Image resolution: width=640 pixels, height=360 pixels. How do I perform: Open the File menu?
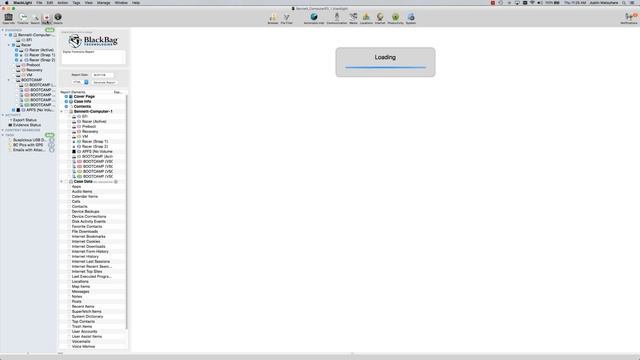pyautogui.click(x=39, y=3)
